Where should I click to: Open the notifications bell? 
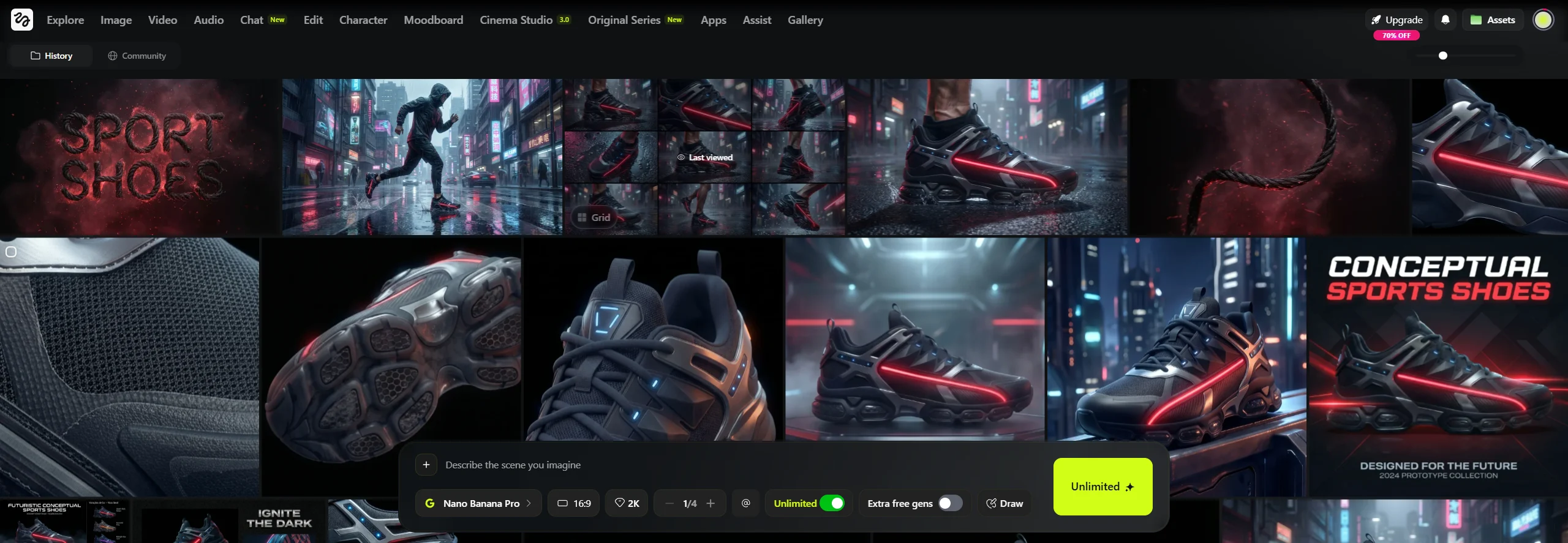pos(1445,20)
